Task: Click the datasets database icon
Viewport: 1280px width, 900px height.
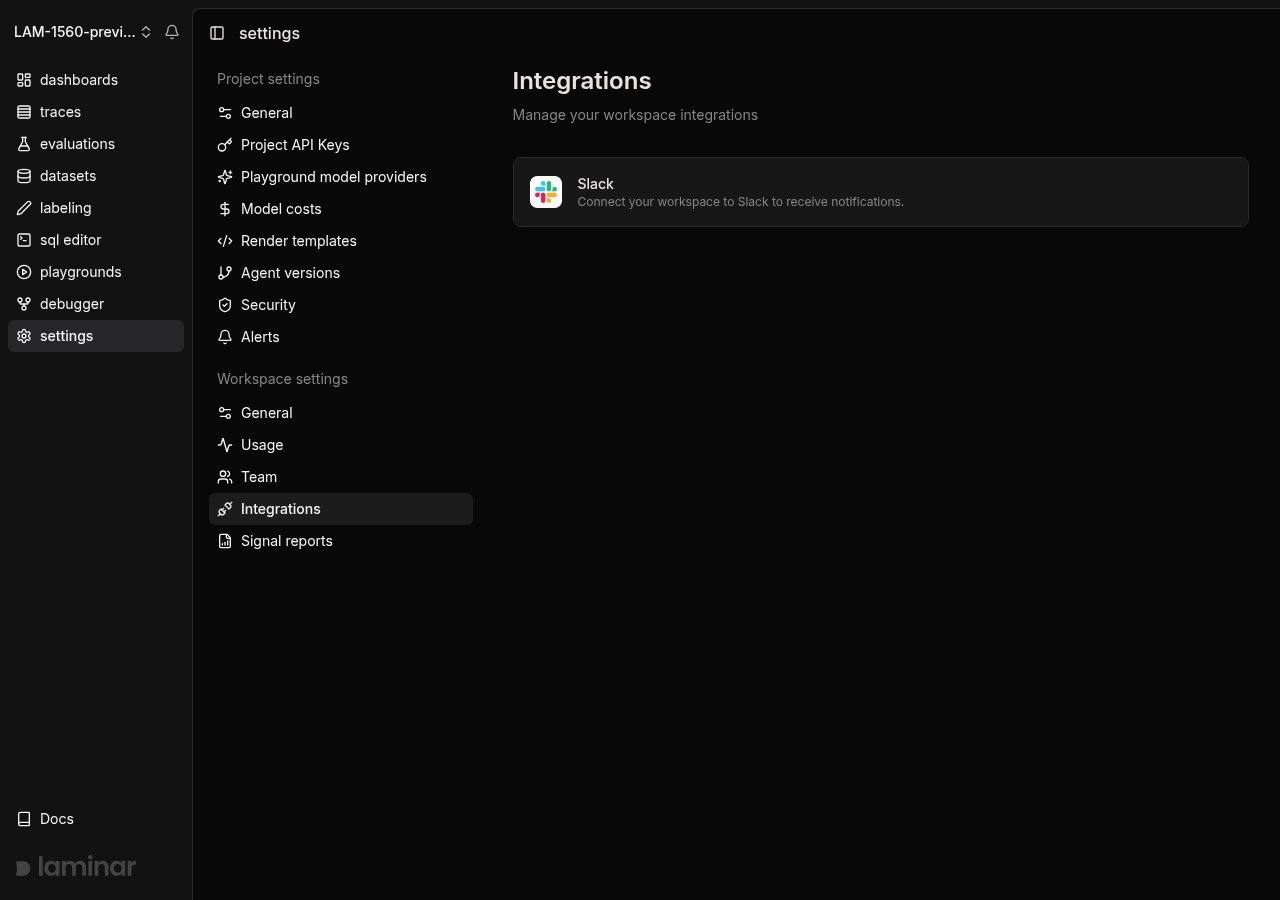Action: (24, 176)
